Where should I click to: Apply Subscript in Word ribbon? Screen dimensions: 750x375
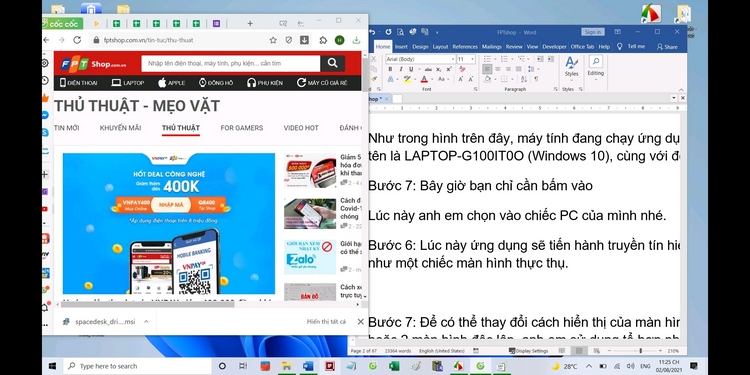(439, 69)
